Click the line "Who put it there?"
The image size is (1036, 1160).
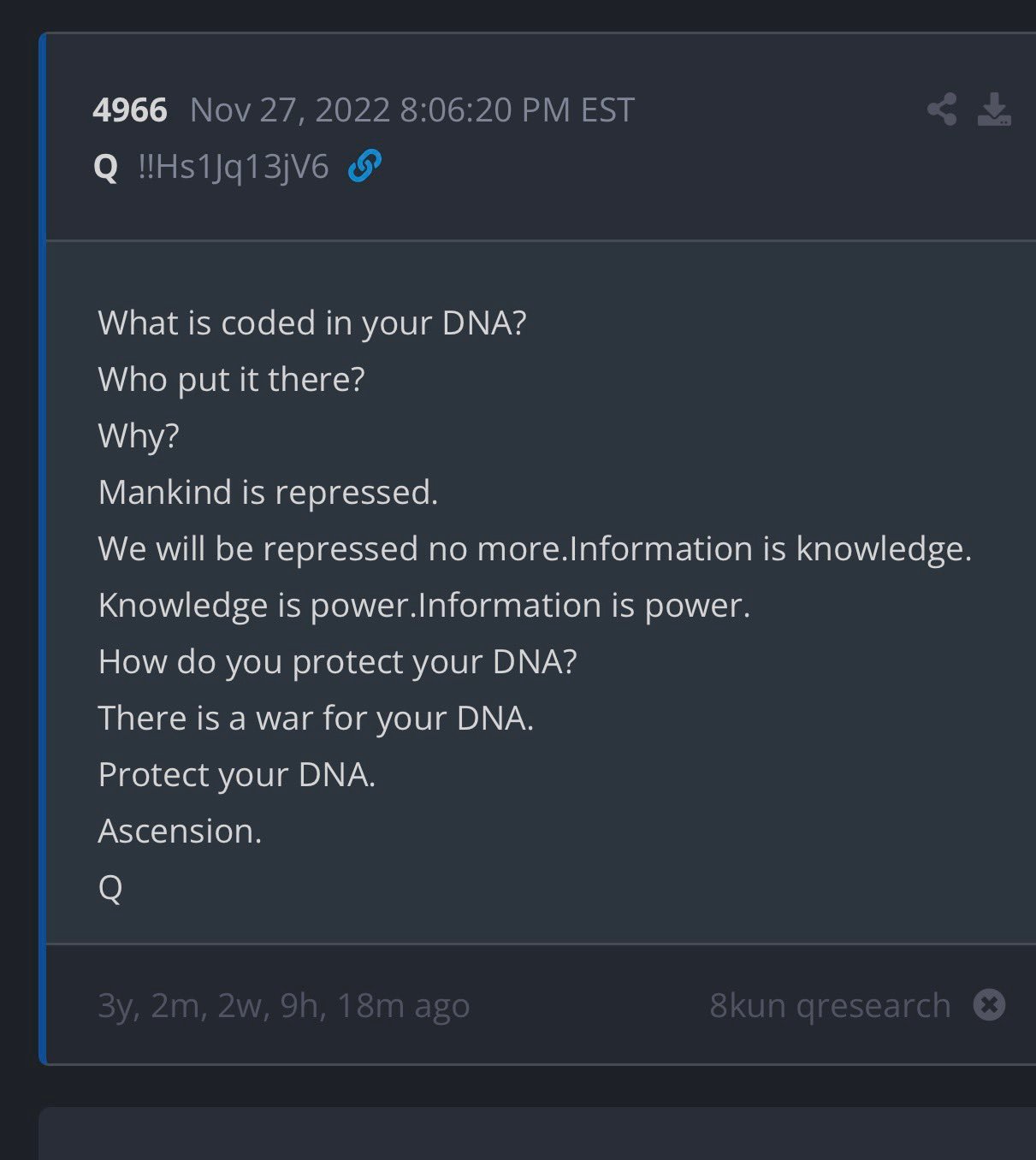231,380
